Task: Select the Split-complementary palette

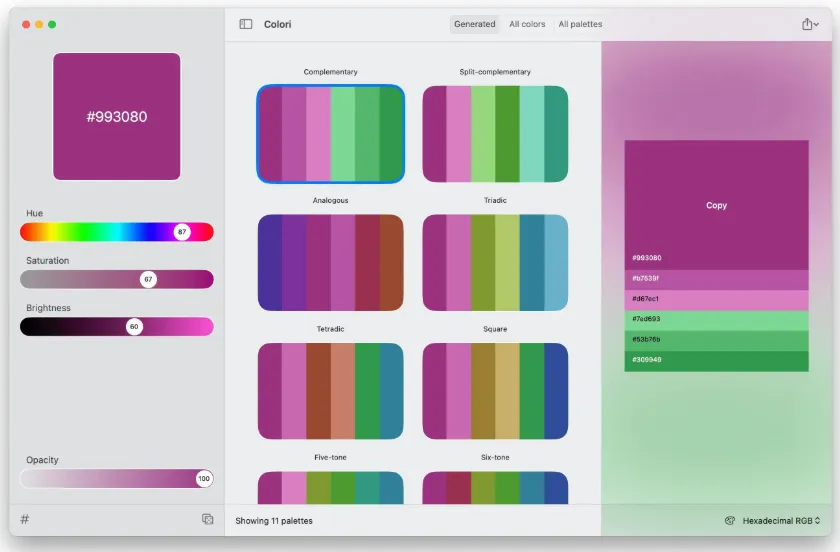Action: pyautogui.click(x=495, y=134)
